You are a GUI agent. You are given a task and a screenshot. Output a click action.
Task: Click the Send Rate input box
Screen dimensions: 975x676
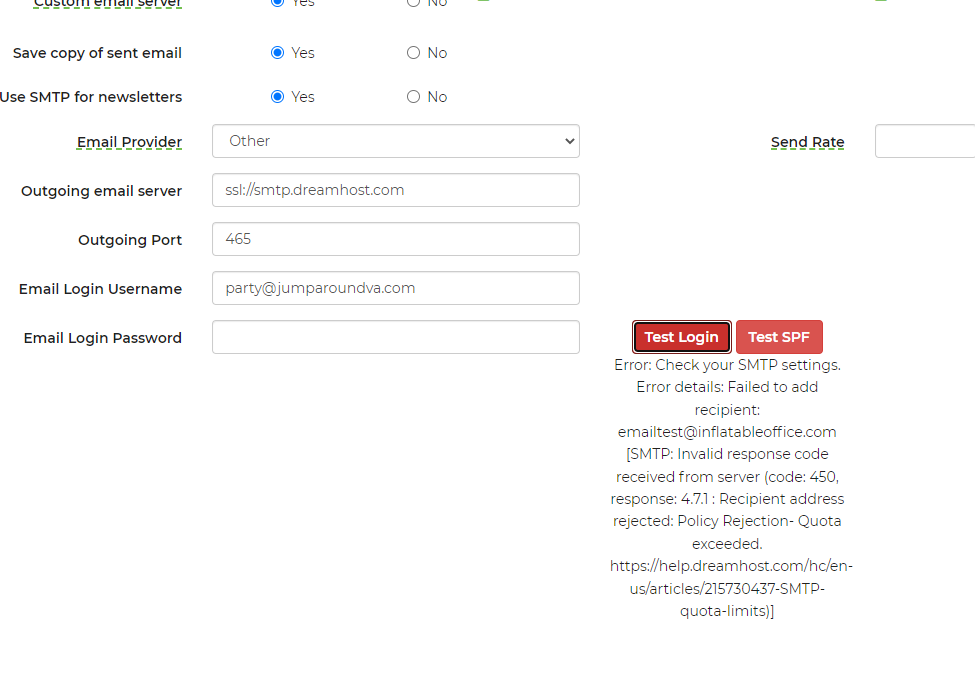[x=925, y=142]
